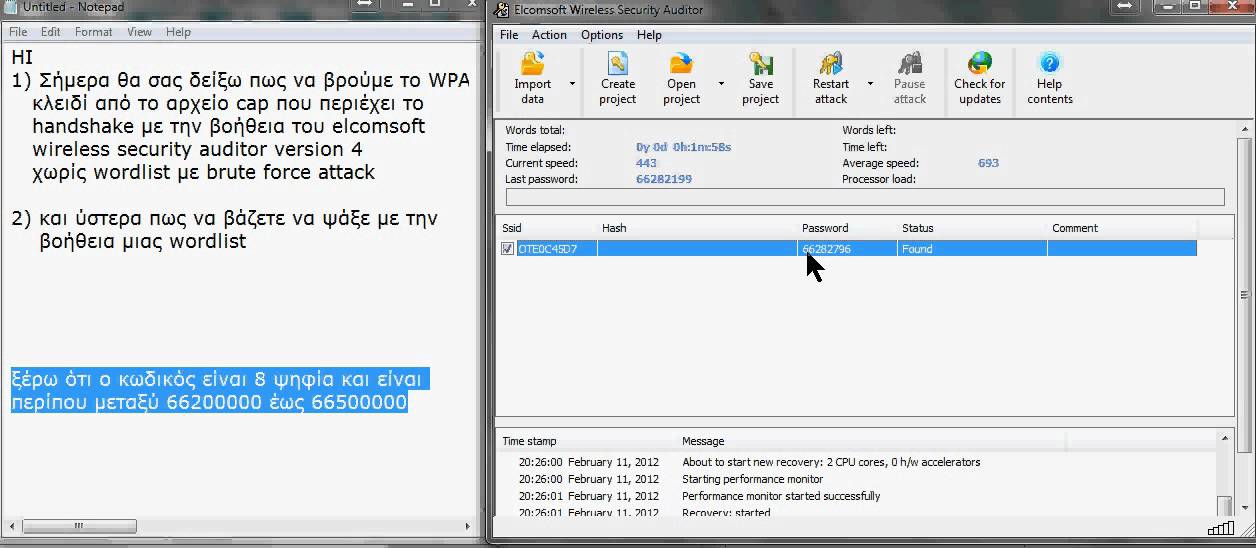The image size is (1256, 548).
Task: Click the Notepad title bar icon
Action: 10,7
